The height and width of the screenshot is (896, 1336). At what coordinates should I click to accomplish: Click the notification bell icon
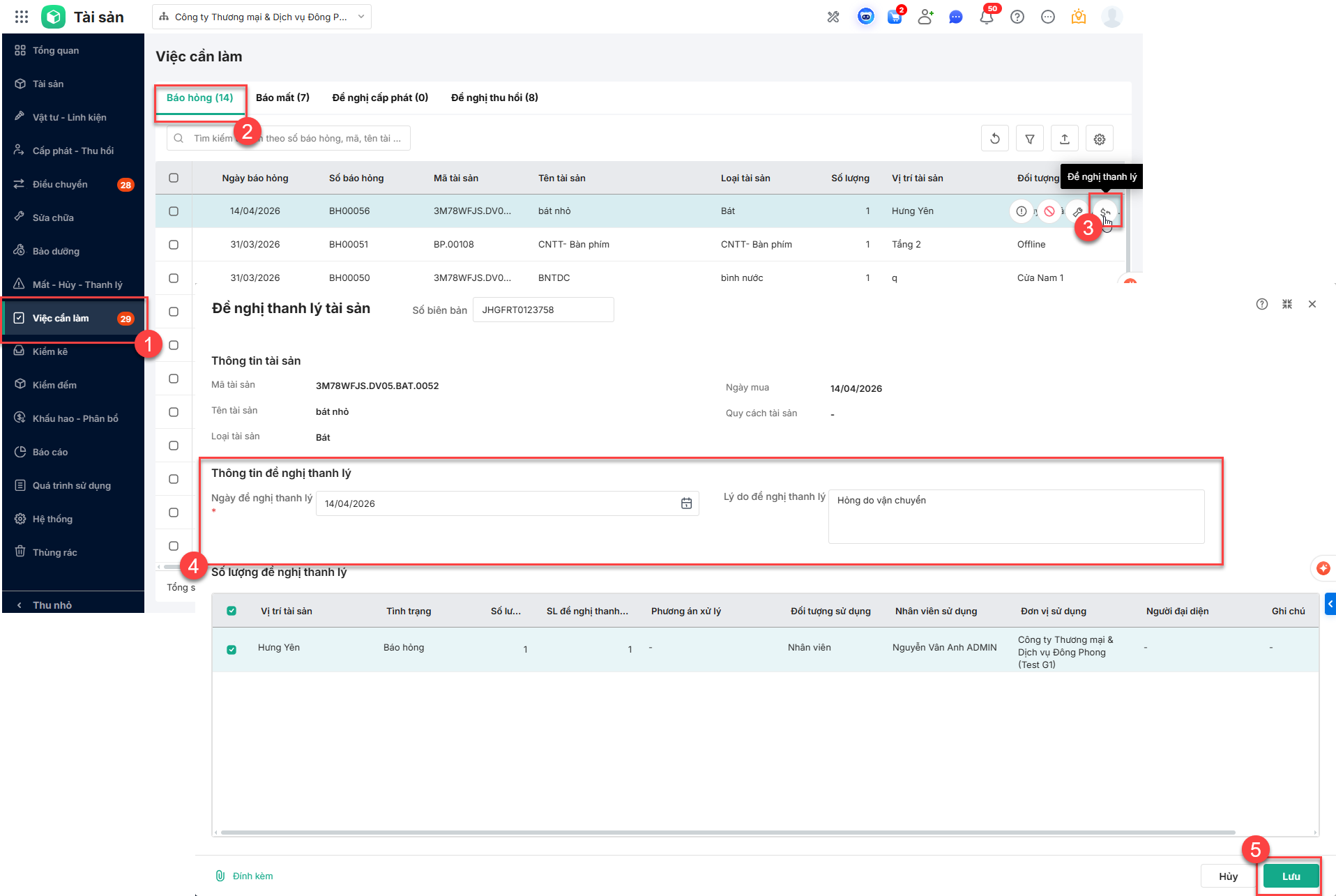[x=986, y=17]
